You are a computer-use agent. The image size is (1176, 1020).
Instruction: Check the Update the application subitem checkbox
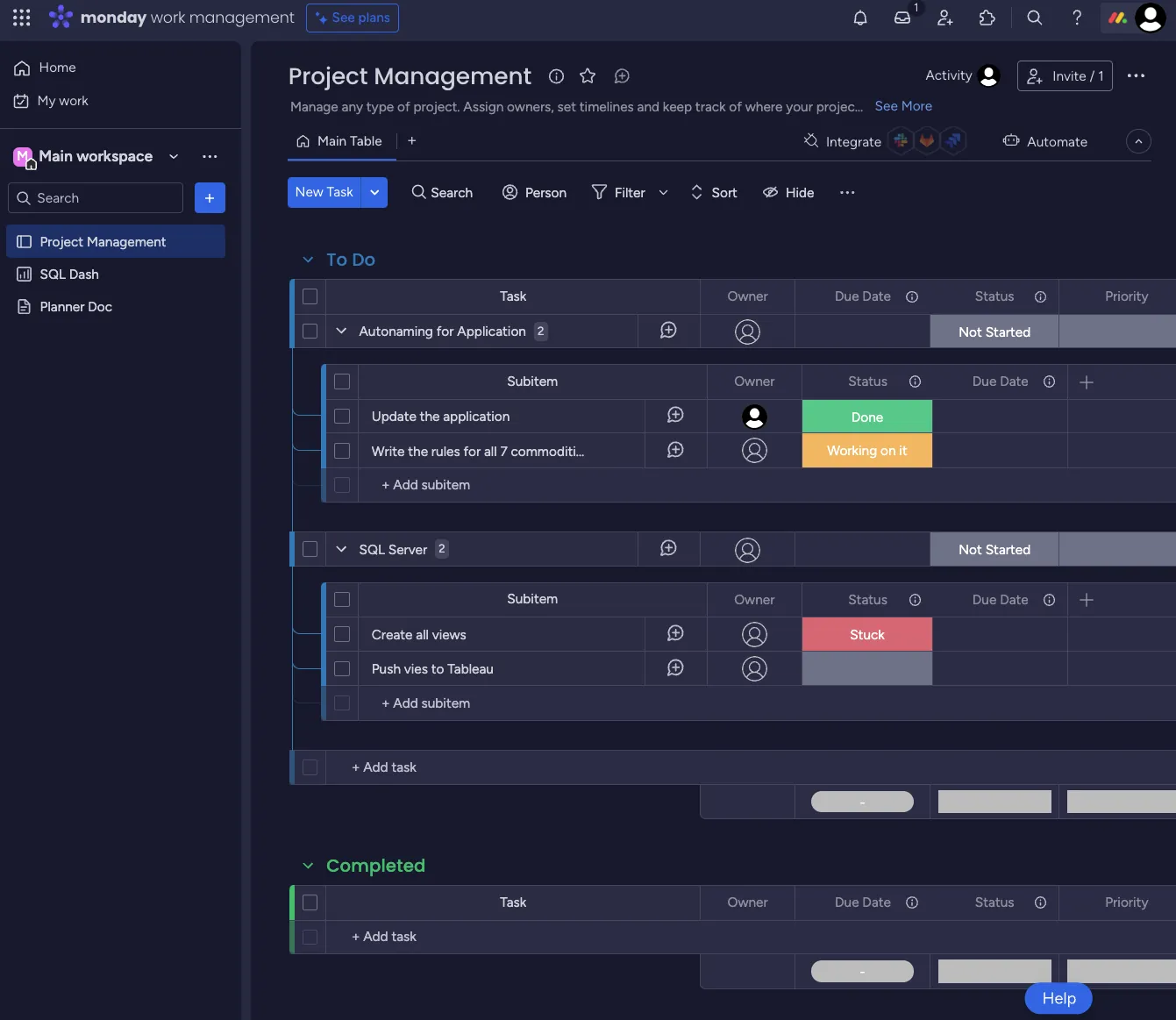342,417
